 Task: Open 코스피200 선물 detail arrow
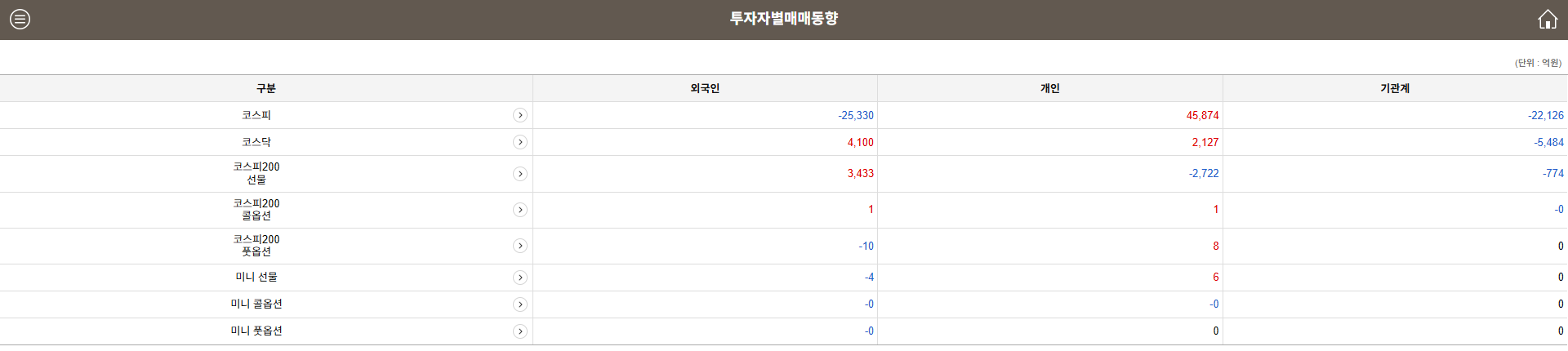[x=520, y=174]
